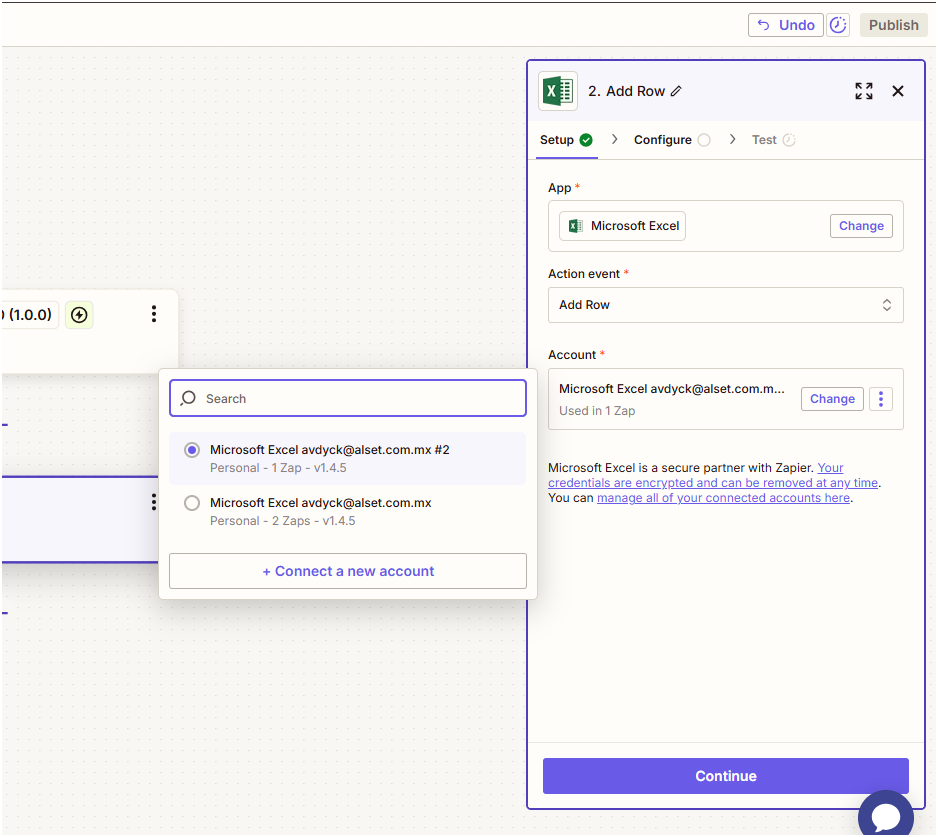Switch to the Setup tab

pos(566,140)
